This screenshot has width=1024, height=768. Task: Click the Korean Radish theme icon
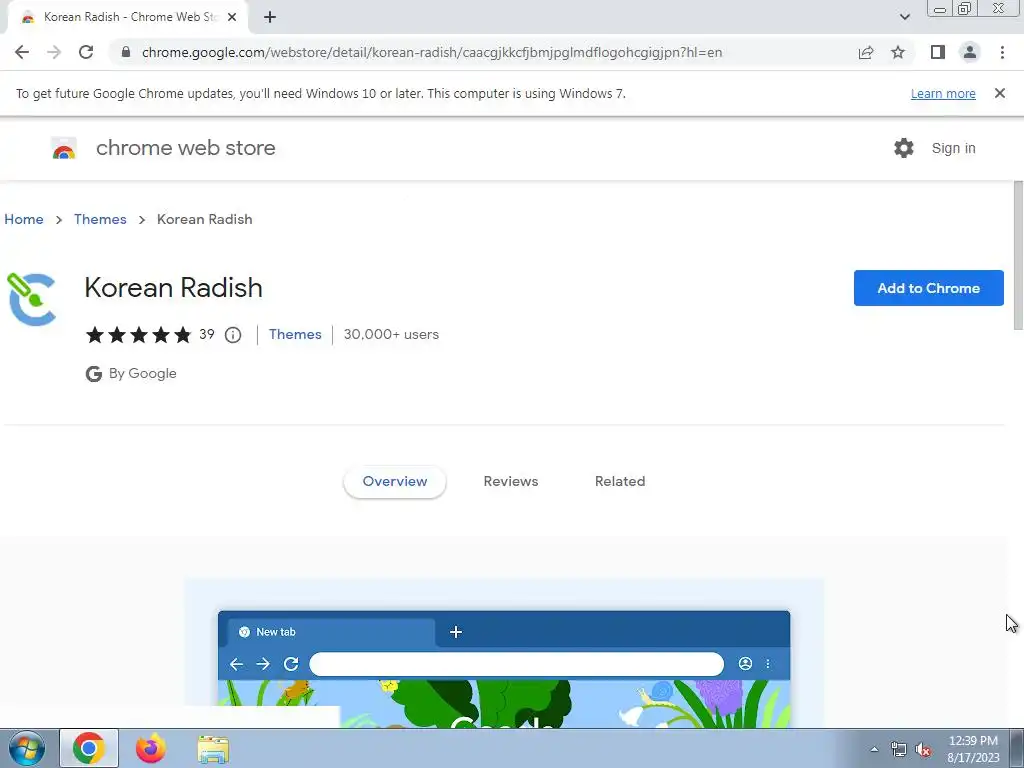31,299
